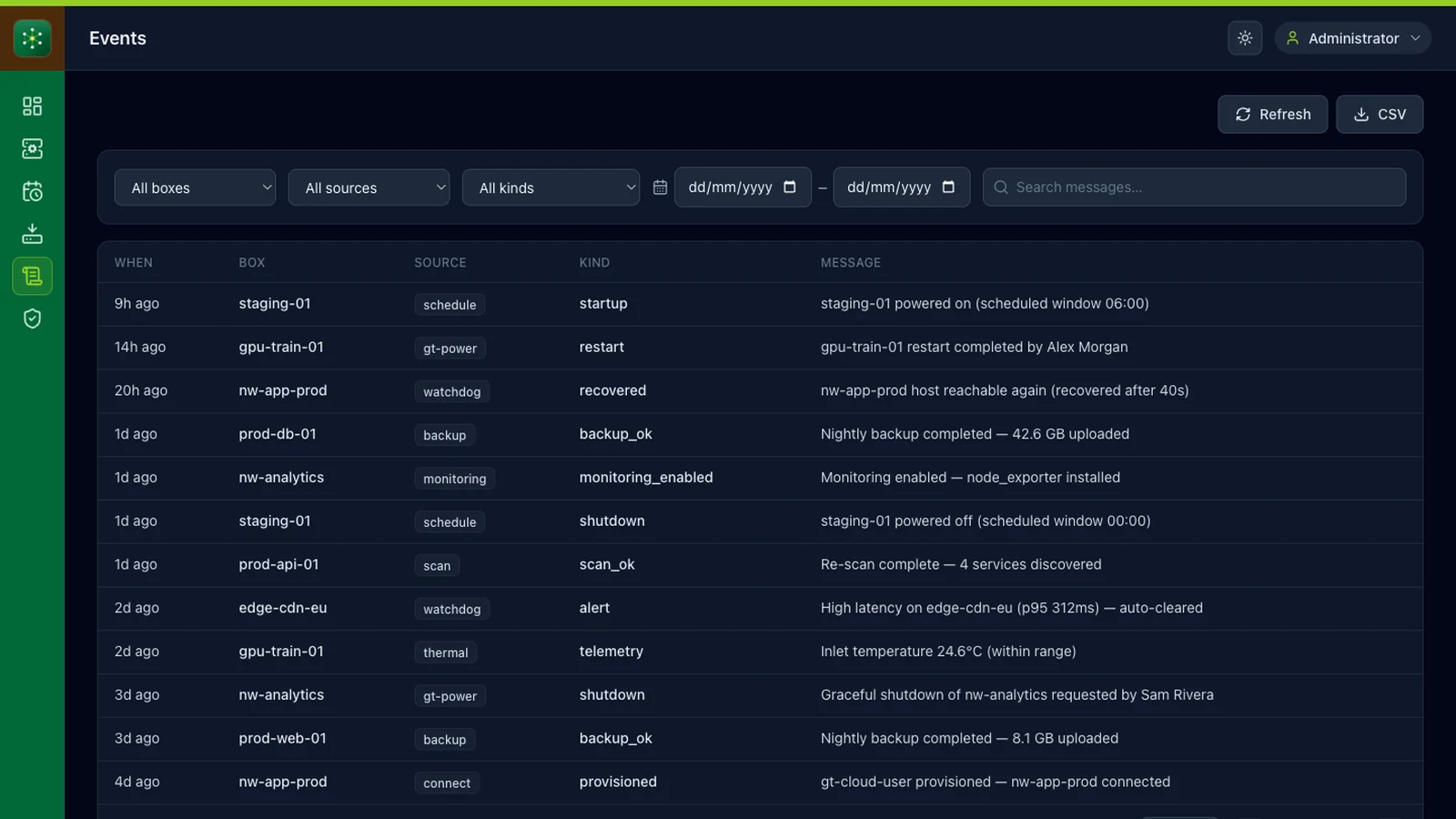This screenshot has height=819, width=1456.
Task: Click the monitoring_enabled kind cell
Action: point(646,478)
